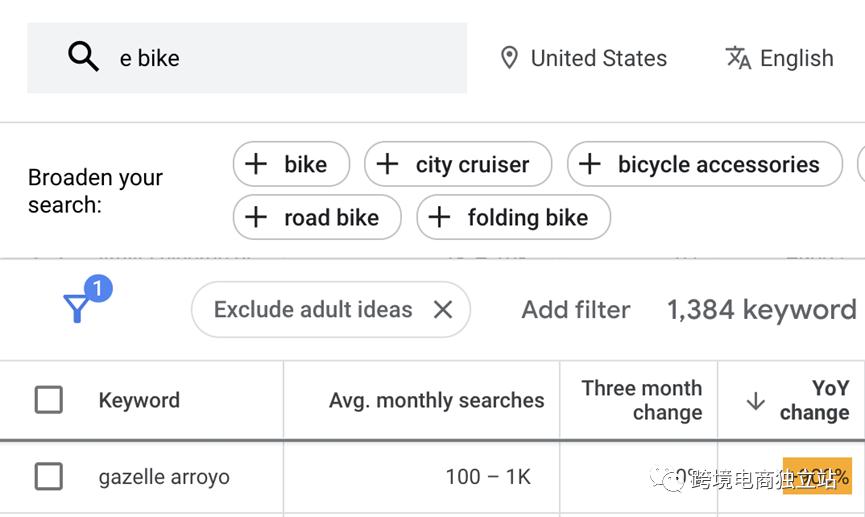Screen dimensions: 865x517
Task: Open the English language selector
Action: click(796, 58)
